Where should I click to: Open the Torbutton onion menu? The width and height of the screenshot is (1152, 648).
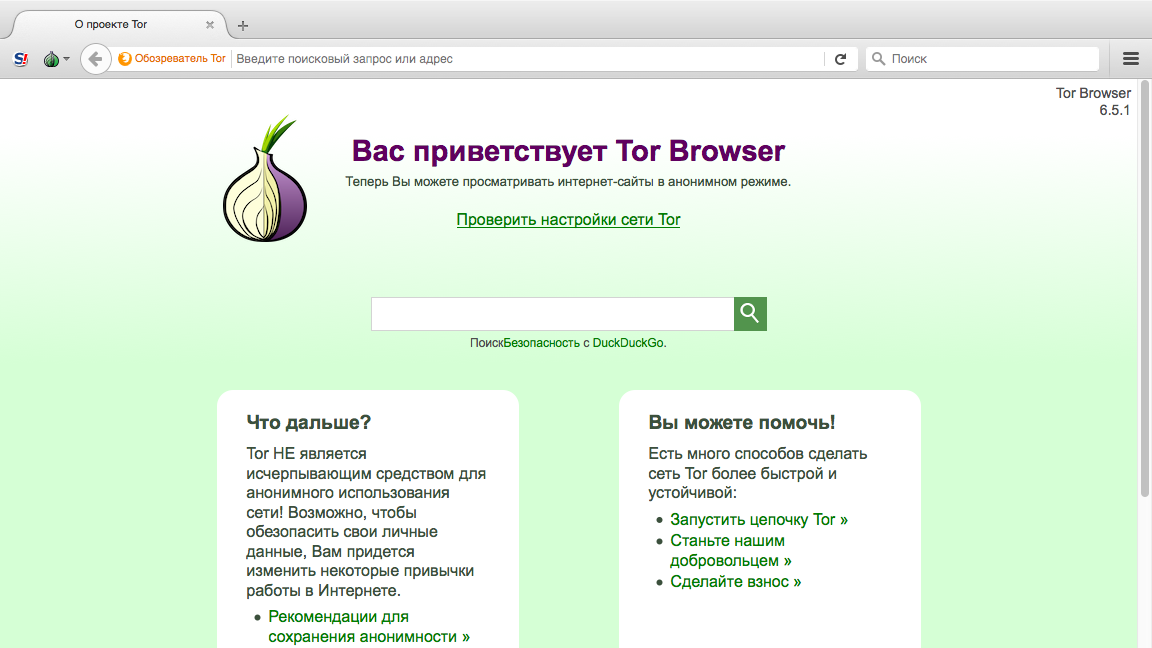click(x=54, y=59)
